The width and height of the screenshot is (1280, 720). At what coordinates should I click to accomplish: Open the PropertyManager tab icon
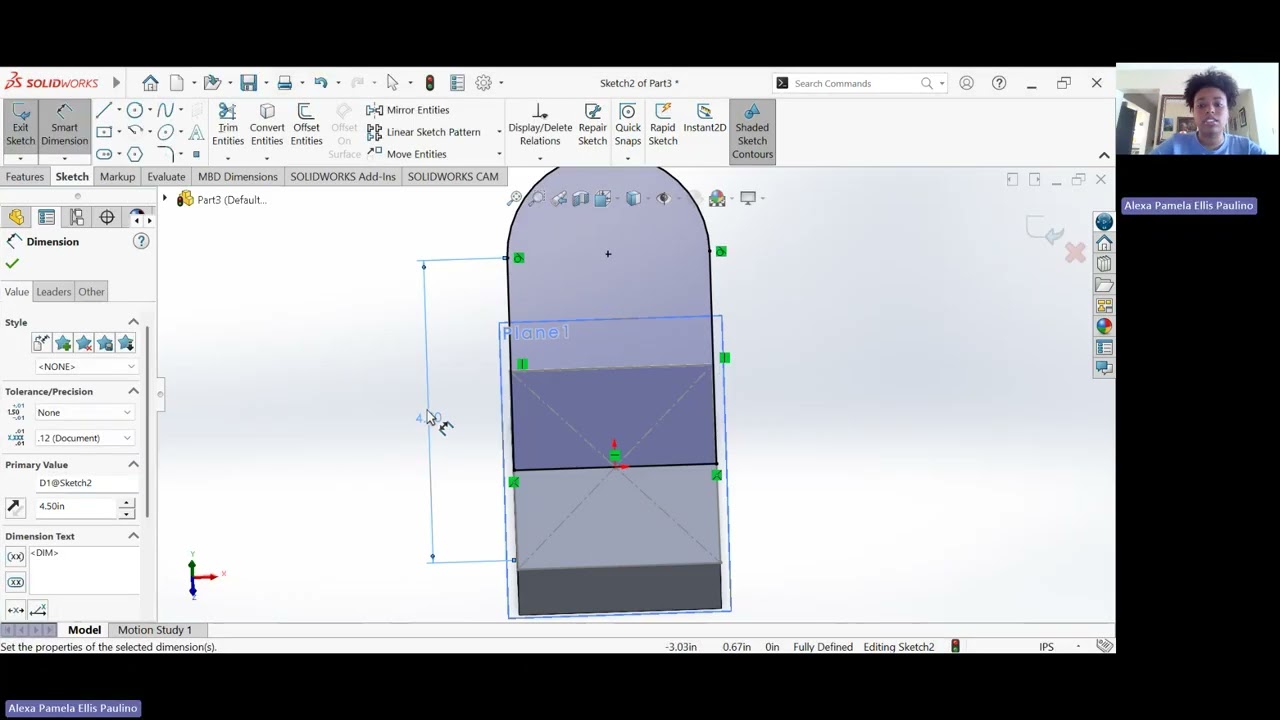point(46,217)
